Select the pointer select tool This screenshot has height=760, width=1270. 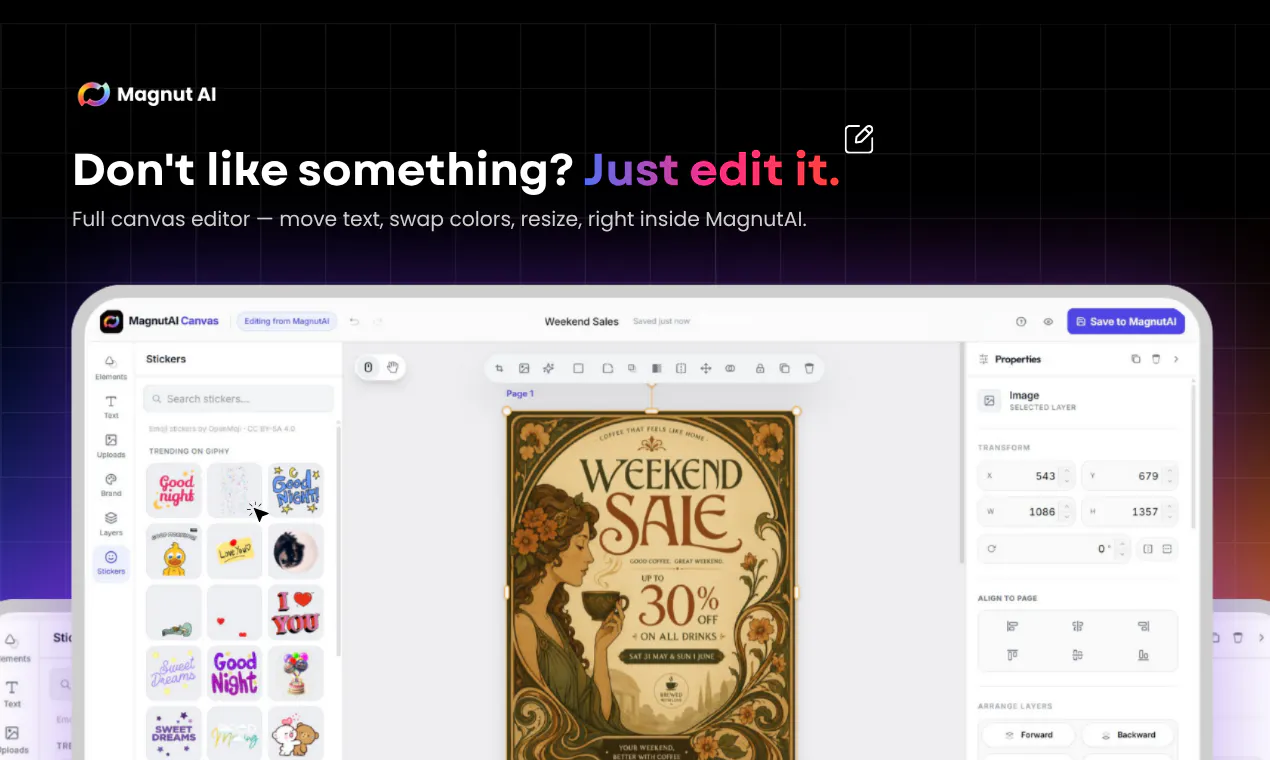[368, 367]
